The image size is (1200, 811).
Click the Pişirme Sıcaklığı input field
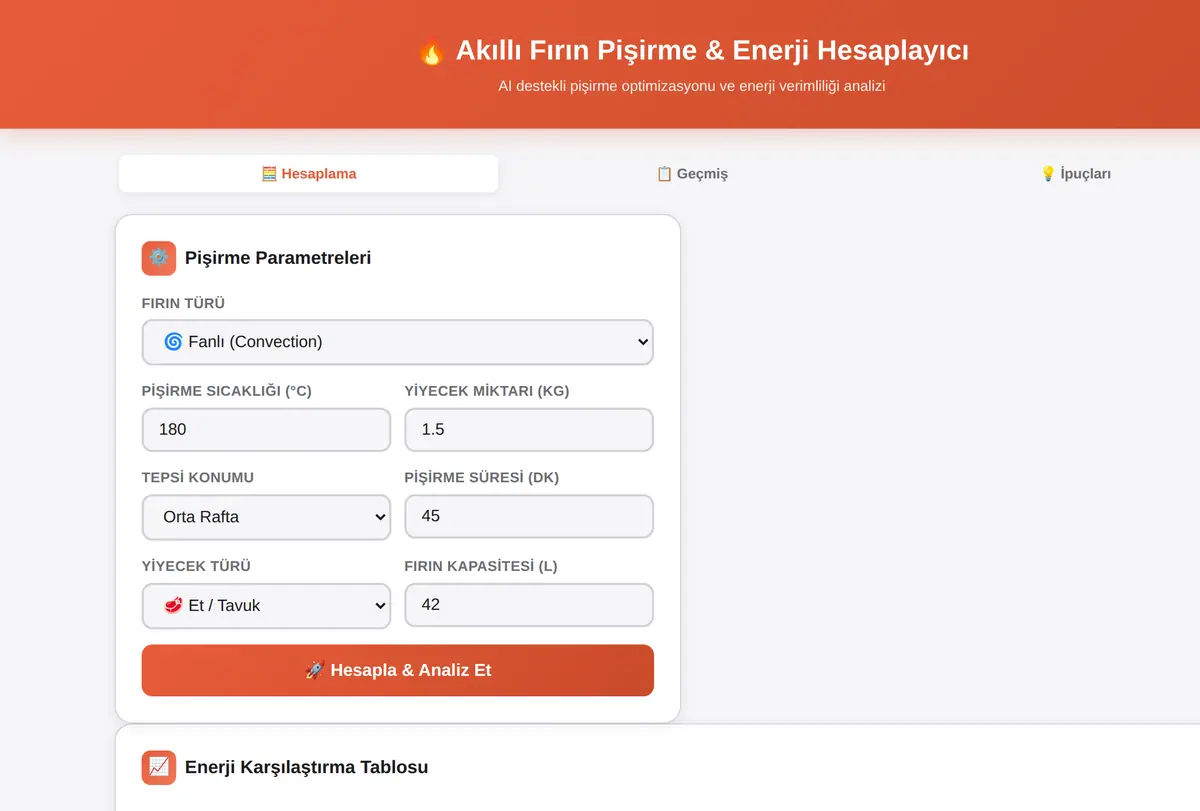point(266,430)
